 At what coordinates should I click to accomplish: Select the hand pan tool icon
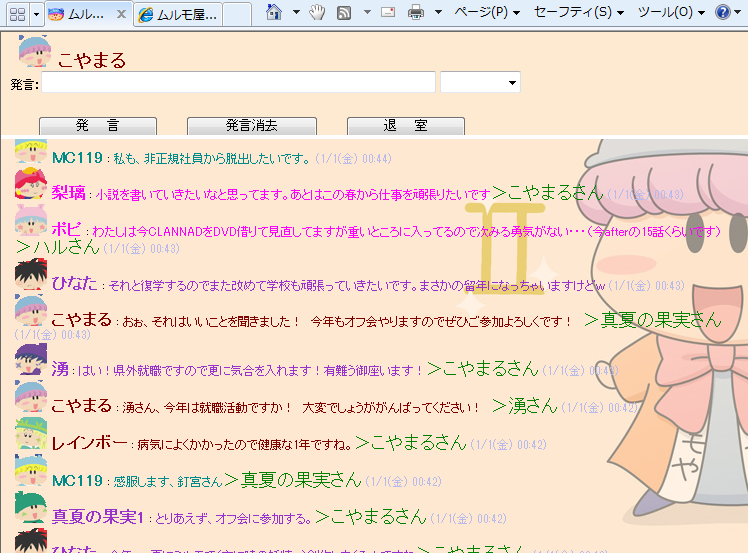point(317,12)
